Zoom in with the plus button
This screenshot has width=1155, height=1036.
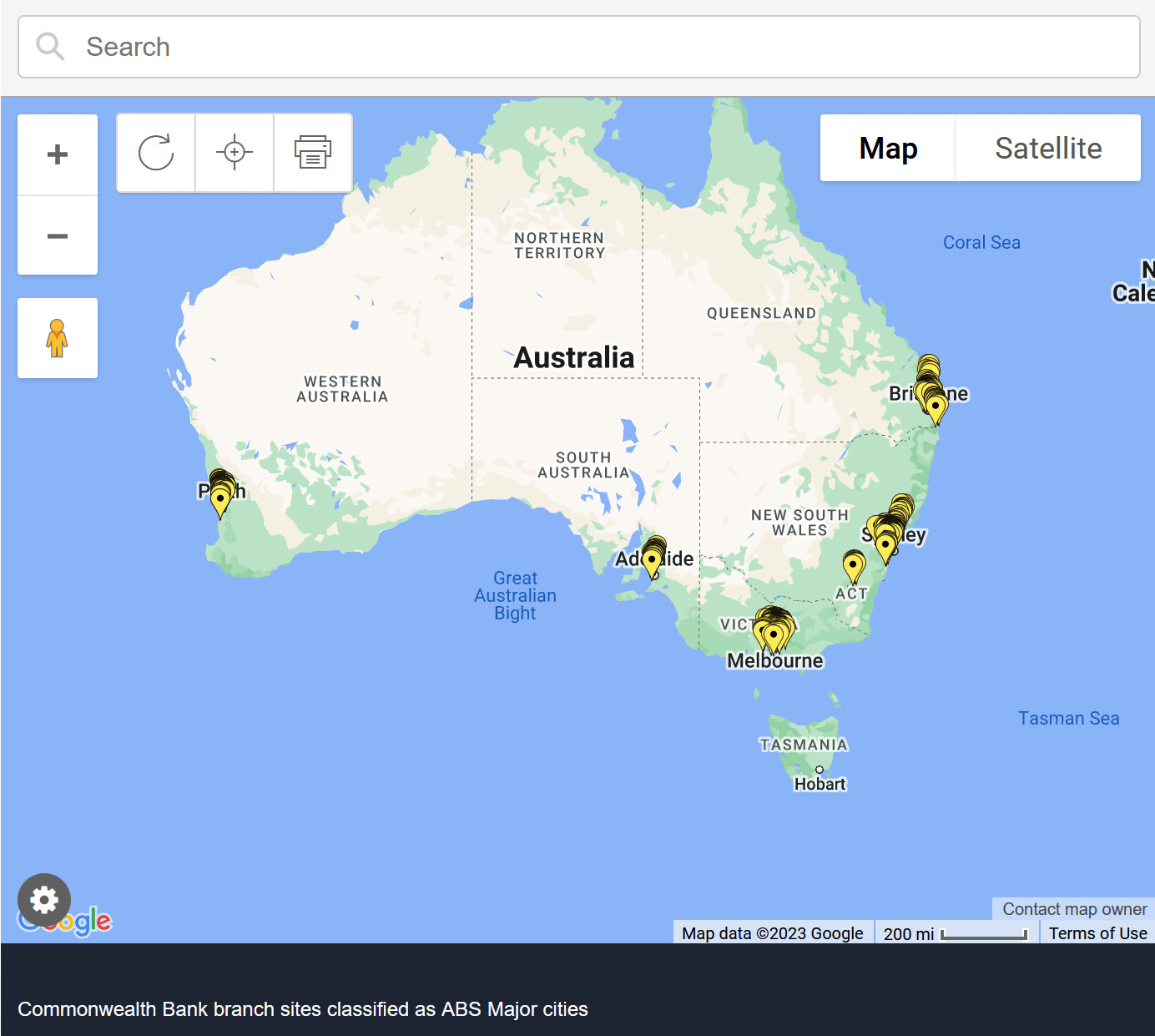coord(58,154)
